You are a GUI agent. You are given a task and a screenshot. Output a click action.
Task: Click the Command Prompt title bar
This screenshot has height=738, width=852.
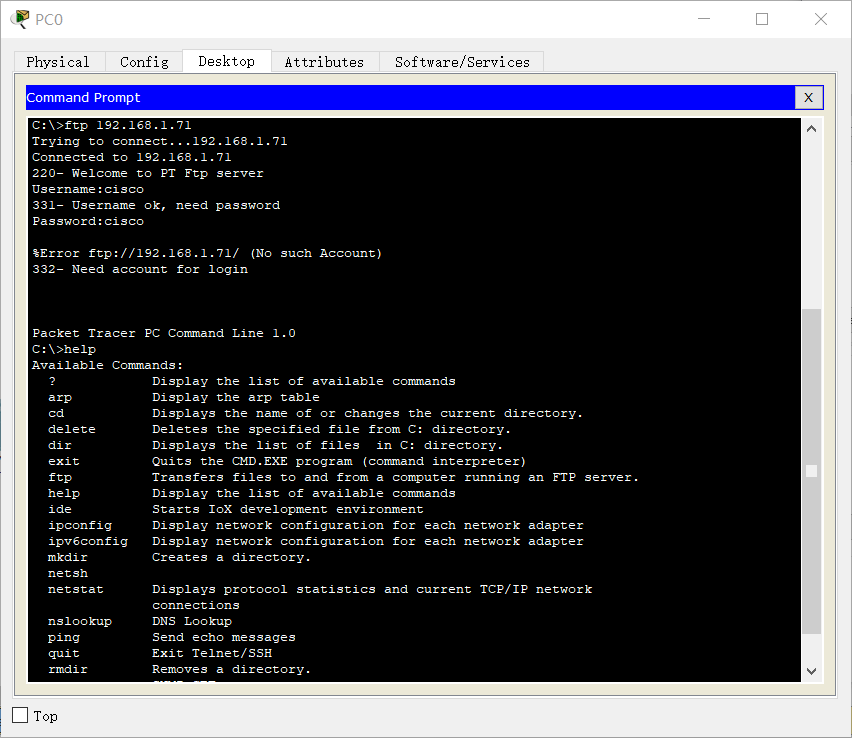pyautogui.click(x=410, y=97)
